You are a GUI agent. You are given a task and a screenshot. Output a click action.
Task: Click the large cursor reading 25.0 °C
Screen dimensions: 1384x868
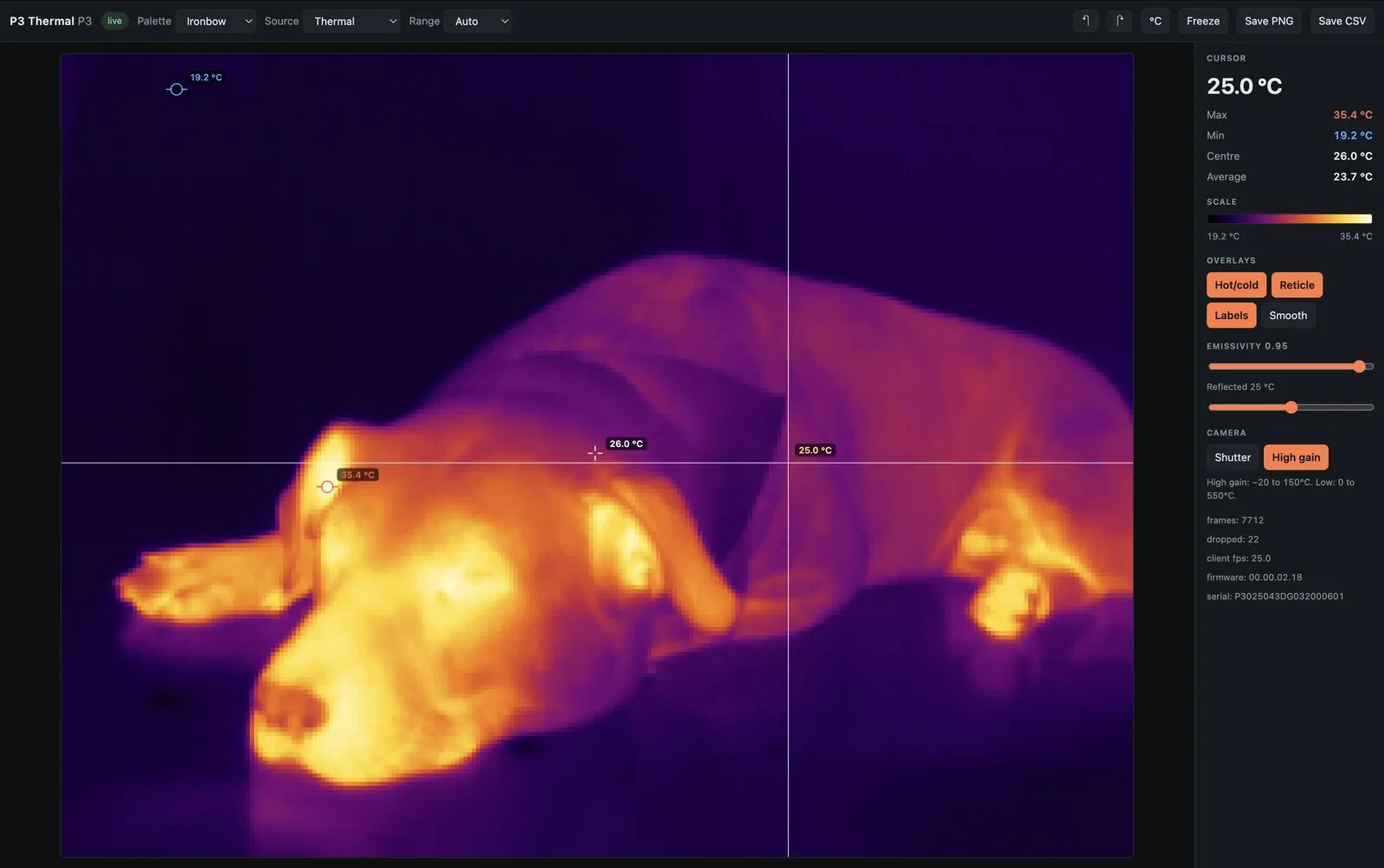pyautogui.click(x=1245, y=86)
